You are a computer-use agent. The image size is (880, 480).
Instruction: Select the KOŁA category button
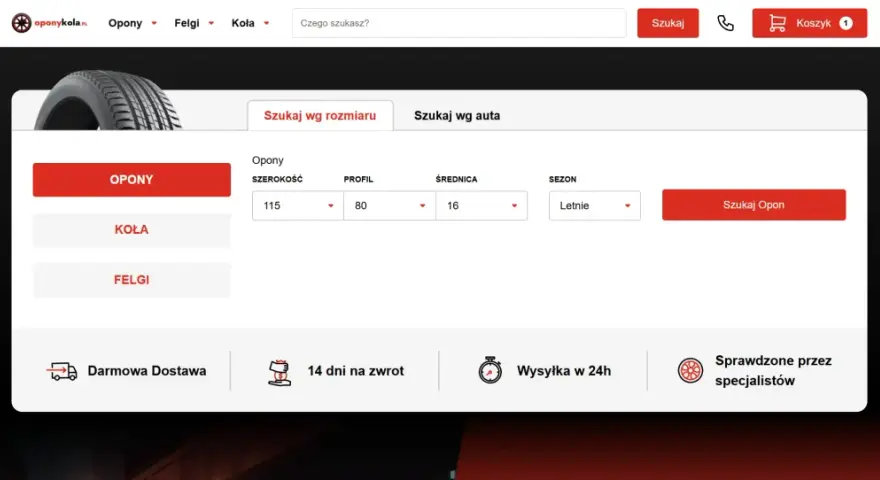[131, 230]
